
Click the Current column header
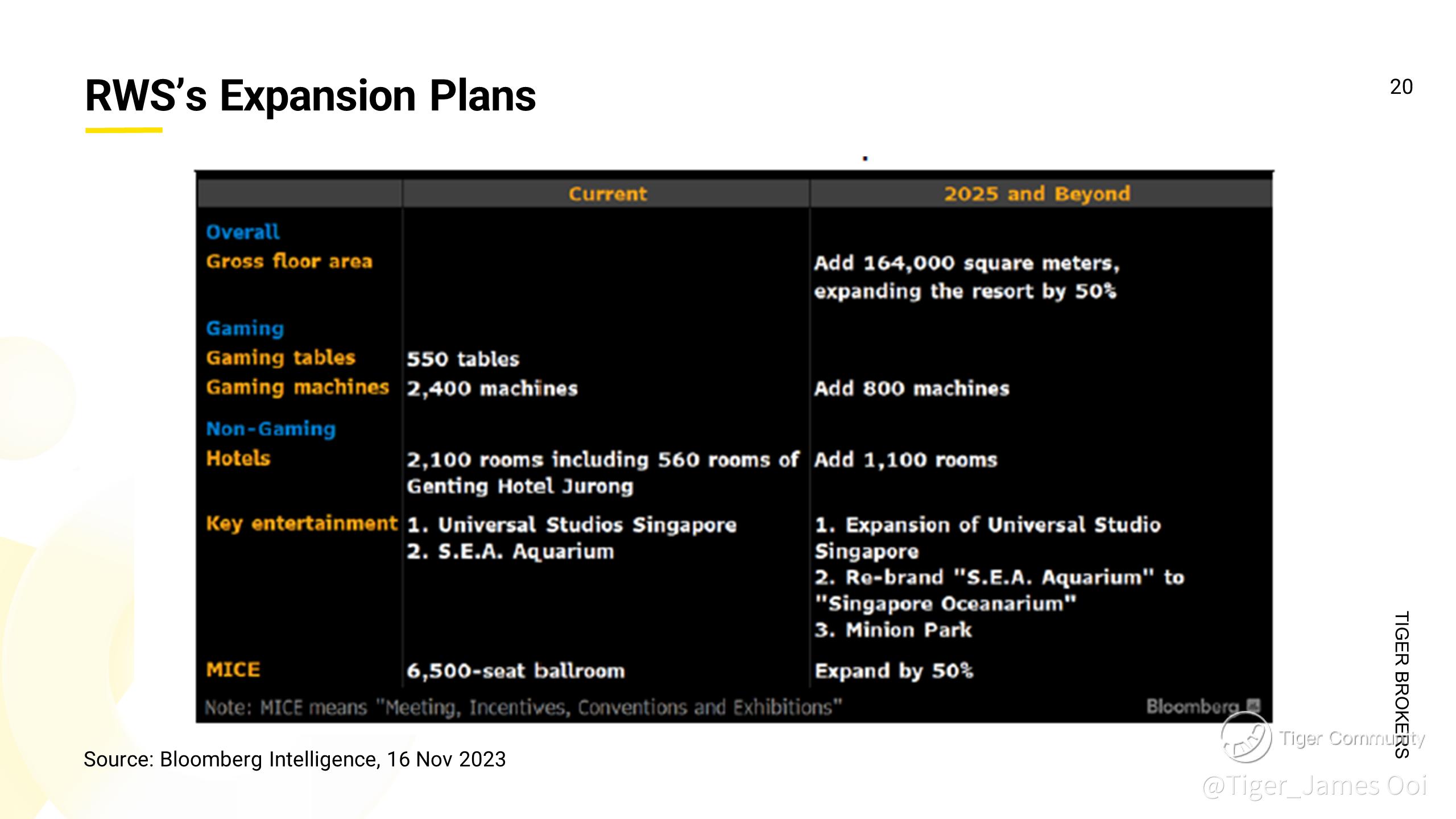coord(607,194)
